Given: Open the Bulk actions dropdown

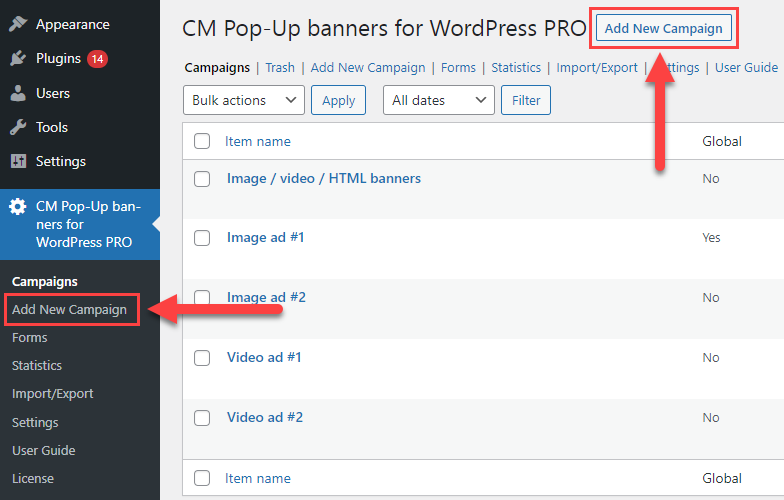Looking at the screenshot, I should coord(244,100).
